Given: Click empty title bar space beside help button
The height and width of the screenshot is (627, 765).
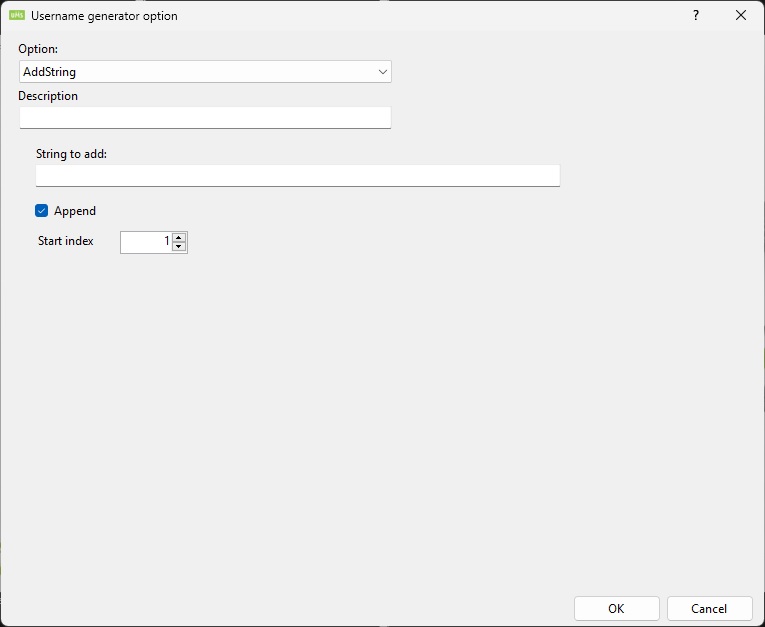Looking at the screenshot, I should [x=500, y=16].
